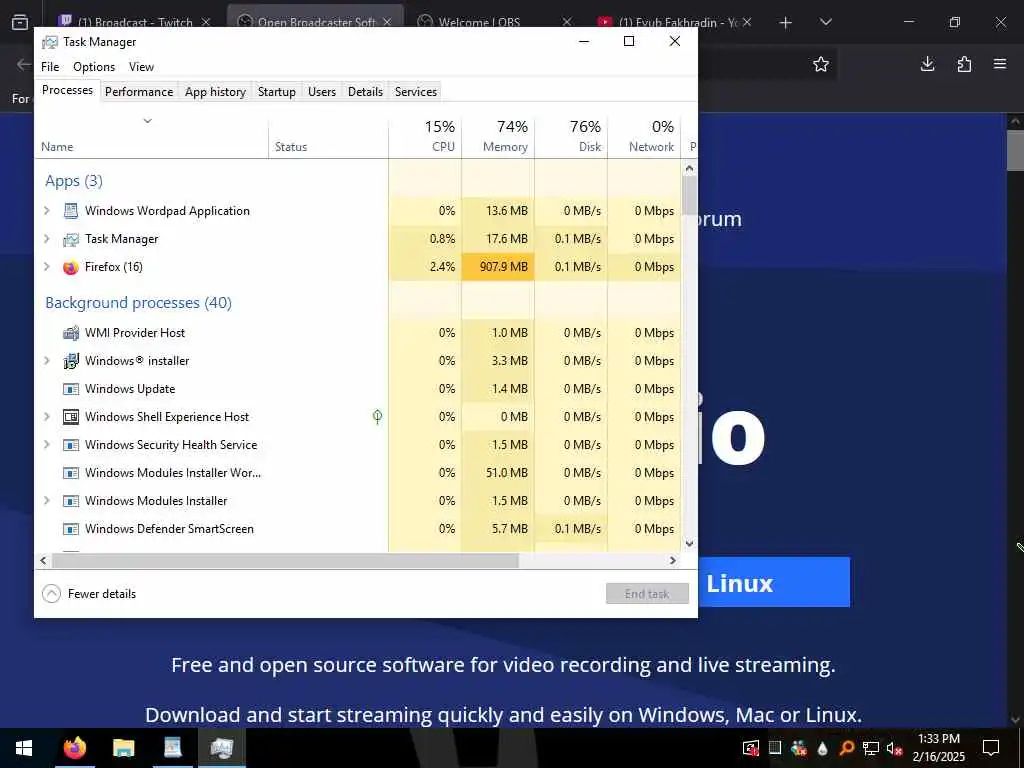
Task: Click the Windows Defender SmartScreen icon
Action: pos(71,529)
